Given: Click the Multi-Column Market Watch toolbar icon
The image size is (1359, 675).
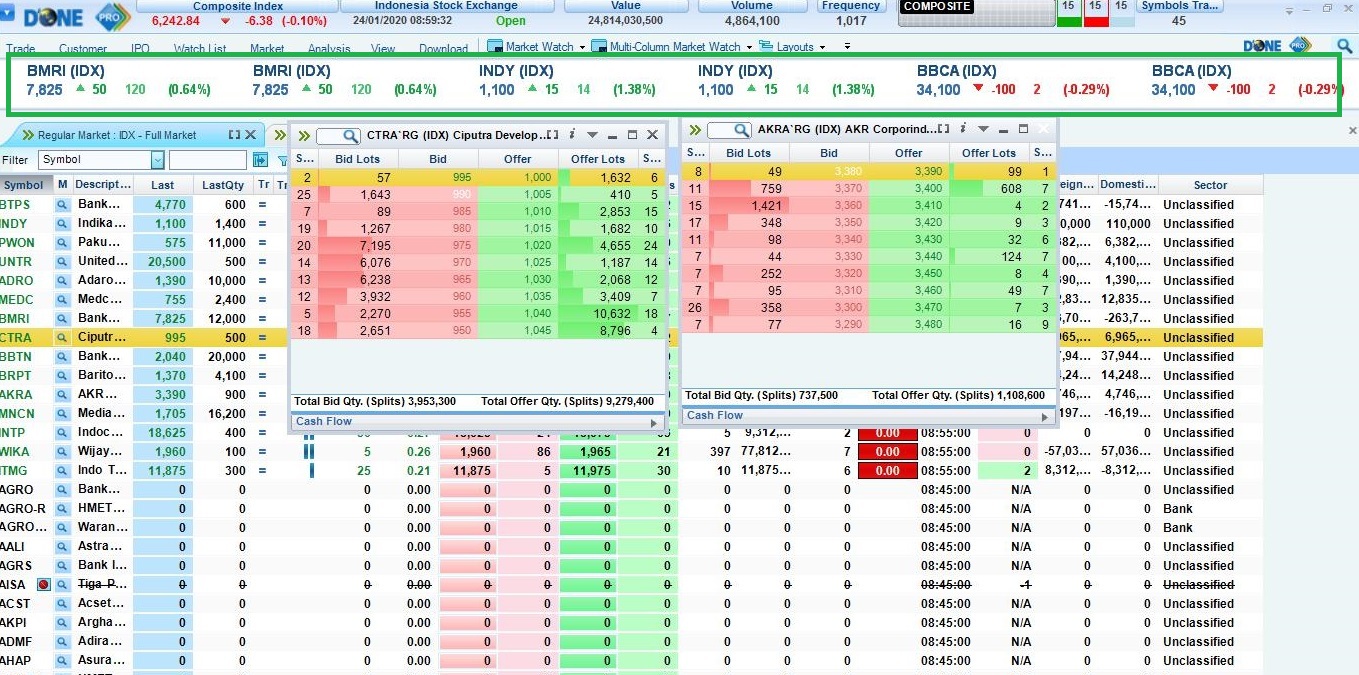Looking at the screenshot, I should [x=599, y=46].
